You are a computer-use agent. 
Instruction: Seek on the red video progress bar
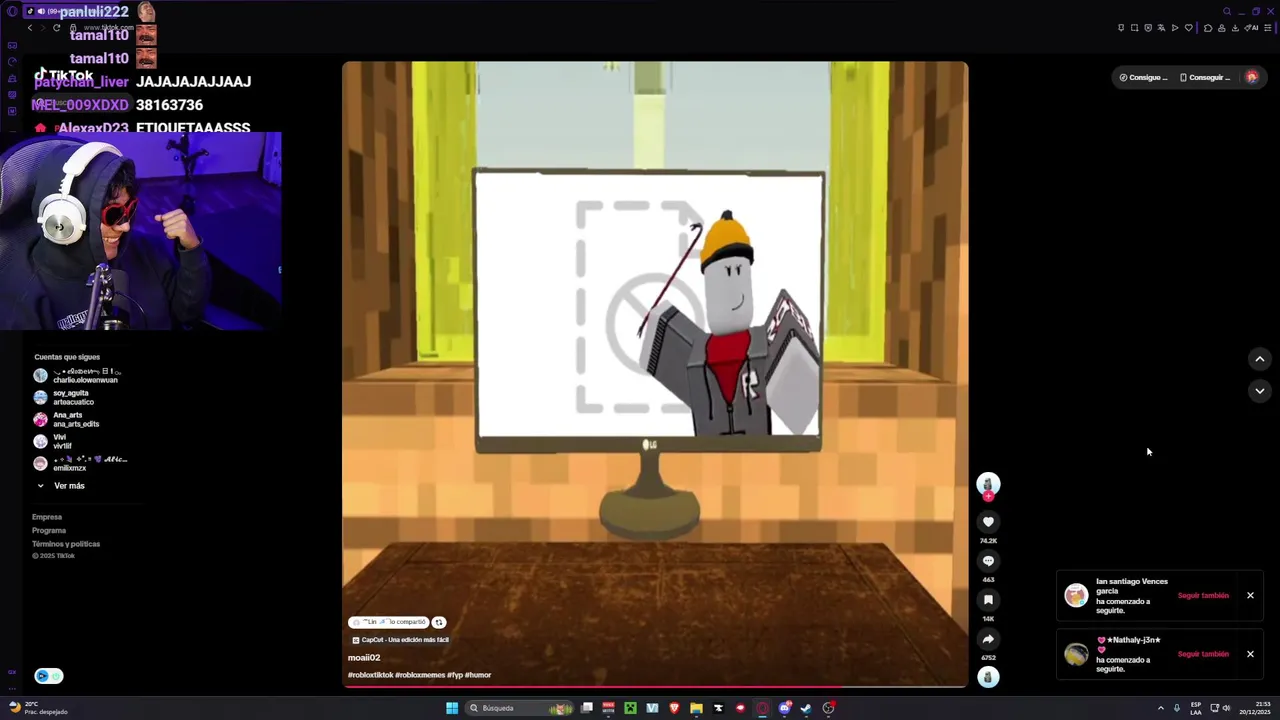655,687
